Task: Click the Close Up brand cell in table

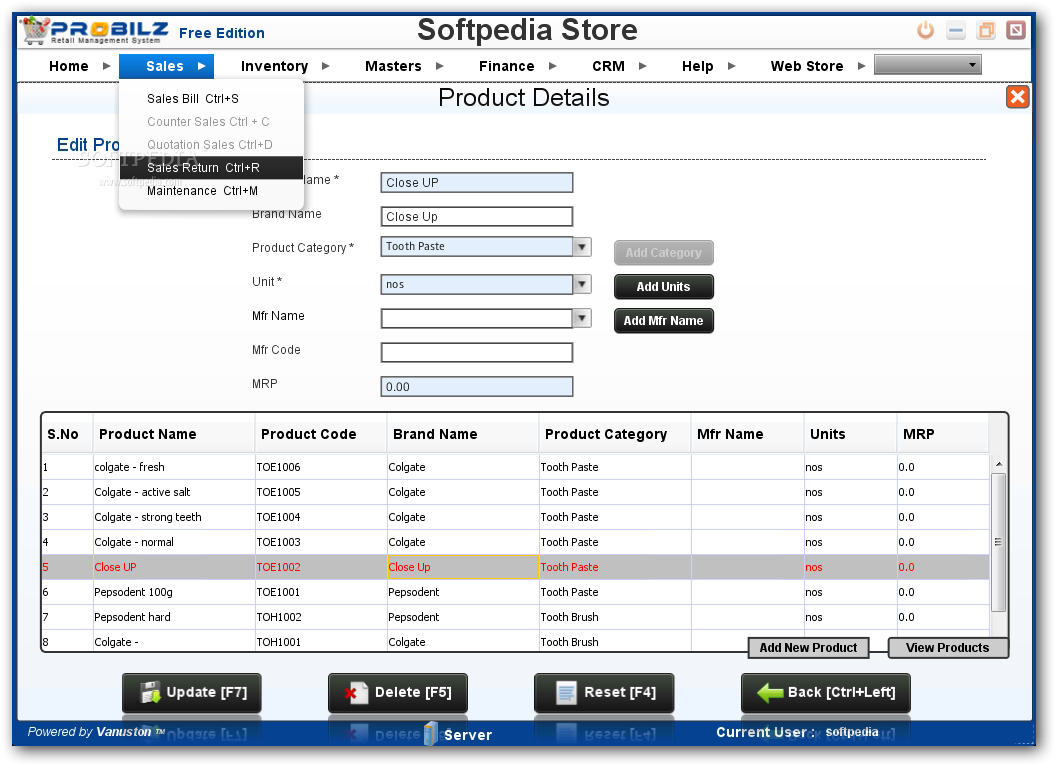Action: coord(463,567)
